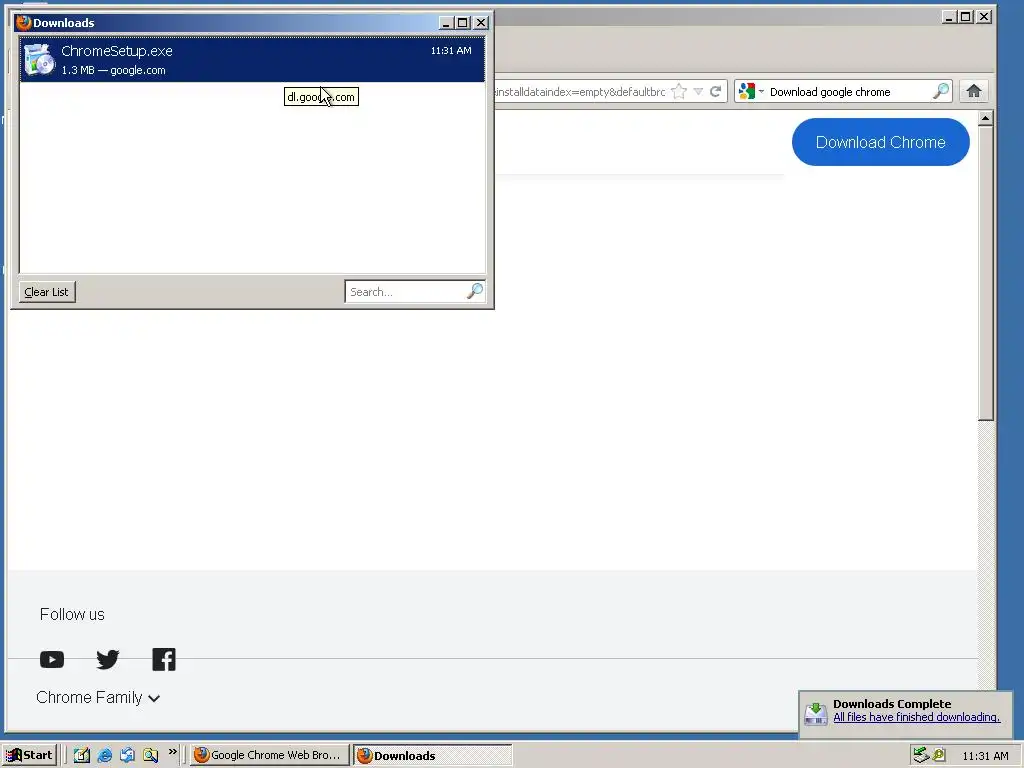Maximize the Firefox browser window
Screen dimensions: 1024x768
click(x=967, y=17)
